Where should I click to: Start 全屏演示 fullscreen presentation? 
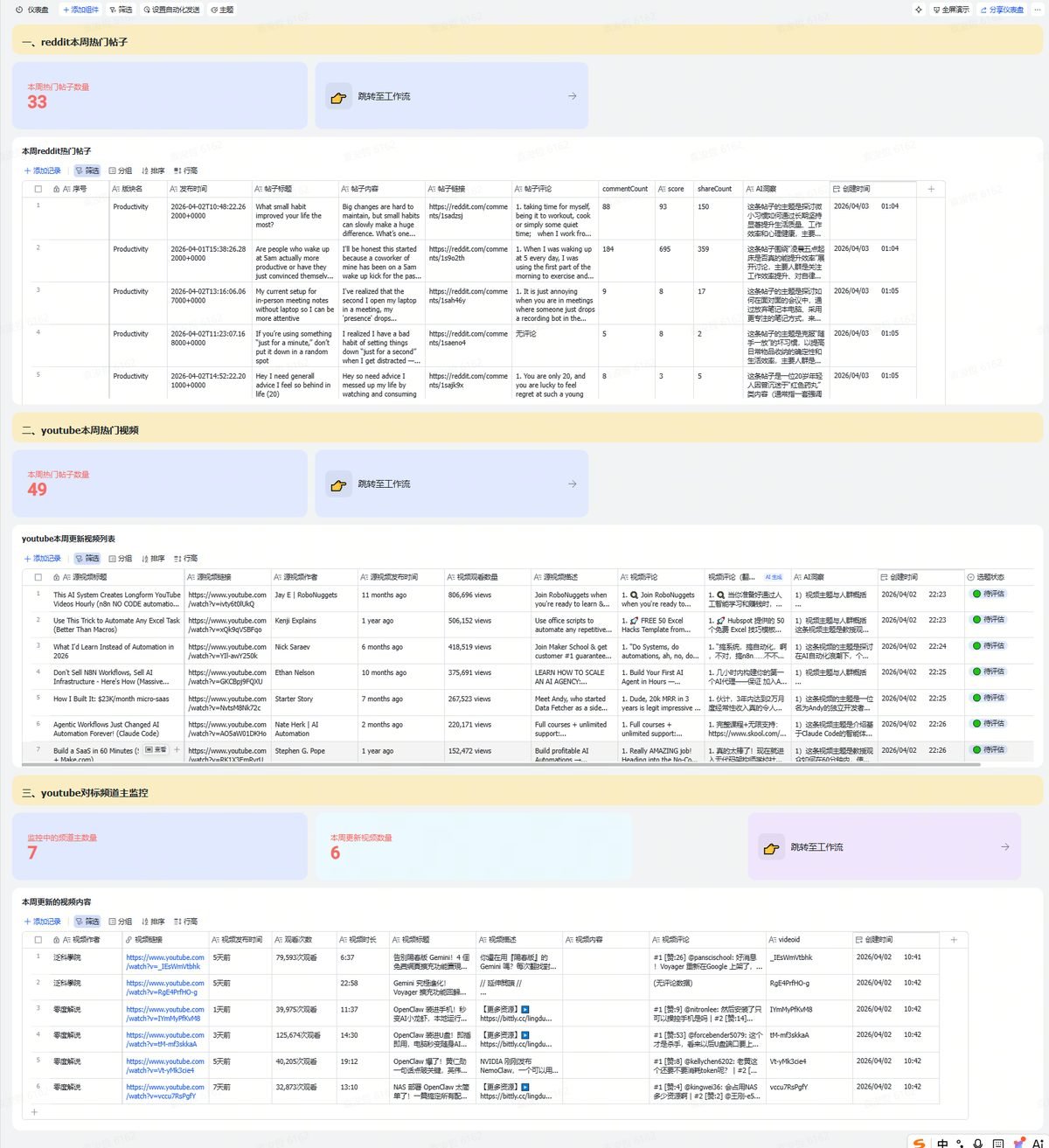tap(951, 10)
